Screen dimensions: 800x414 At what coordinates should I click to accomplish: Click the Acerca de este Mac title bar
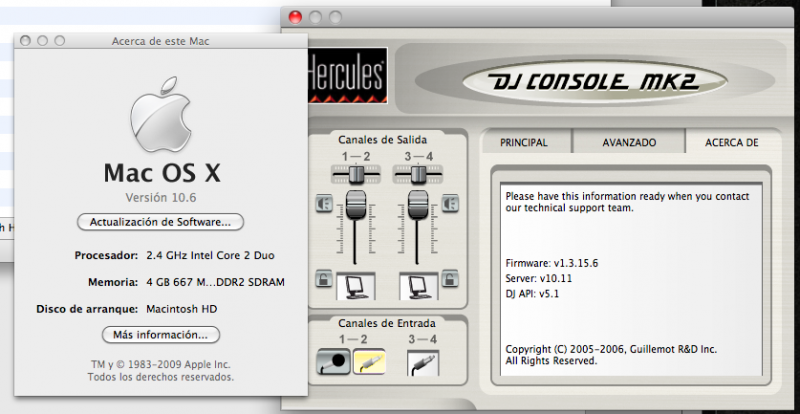coord(161,41)
